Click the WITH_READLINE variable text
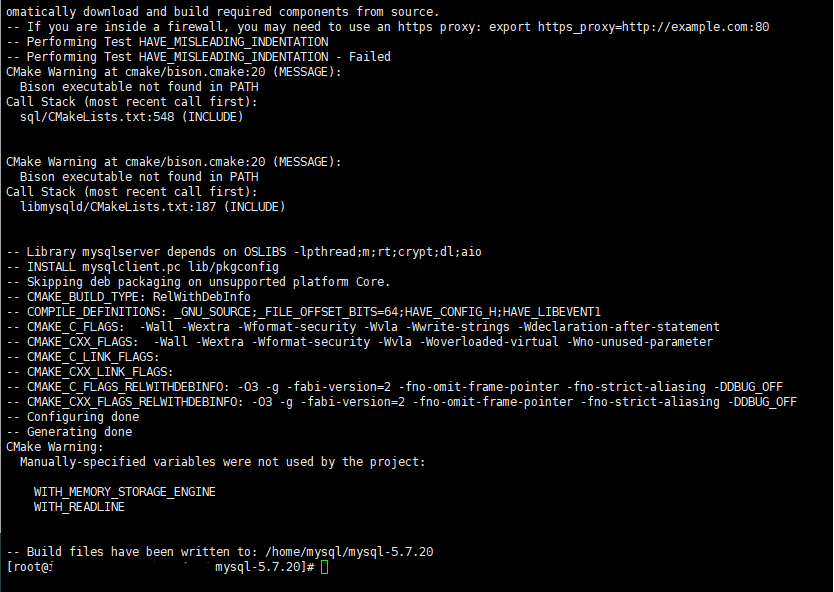The width and height of the screenshot is (834, 592). [79, 507]
